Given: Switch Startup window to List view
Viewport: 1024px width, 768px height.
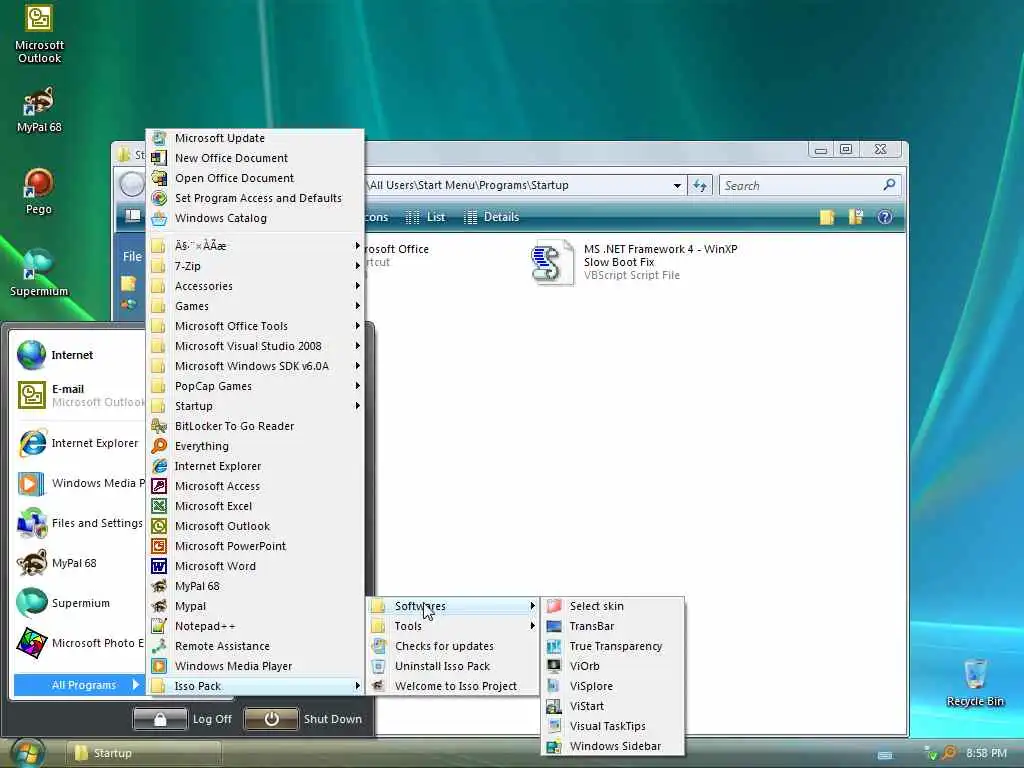Looking at the screenshot, I should click(426, 217).
